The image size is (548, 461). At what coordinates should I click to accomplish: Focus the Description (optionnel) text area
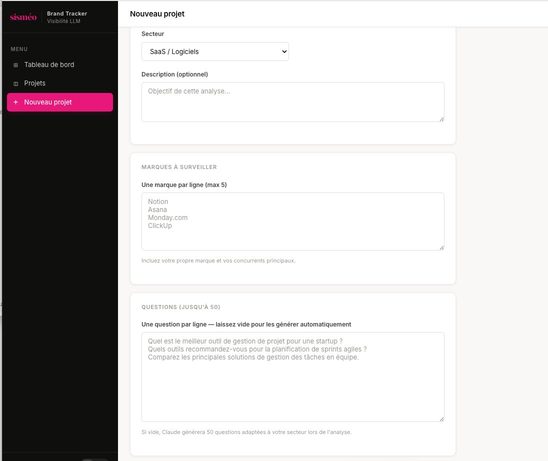click(293, 102)
